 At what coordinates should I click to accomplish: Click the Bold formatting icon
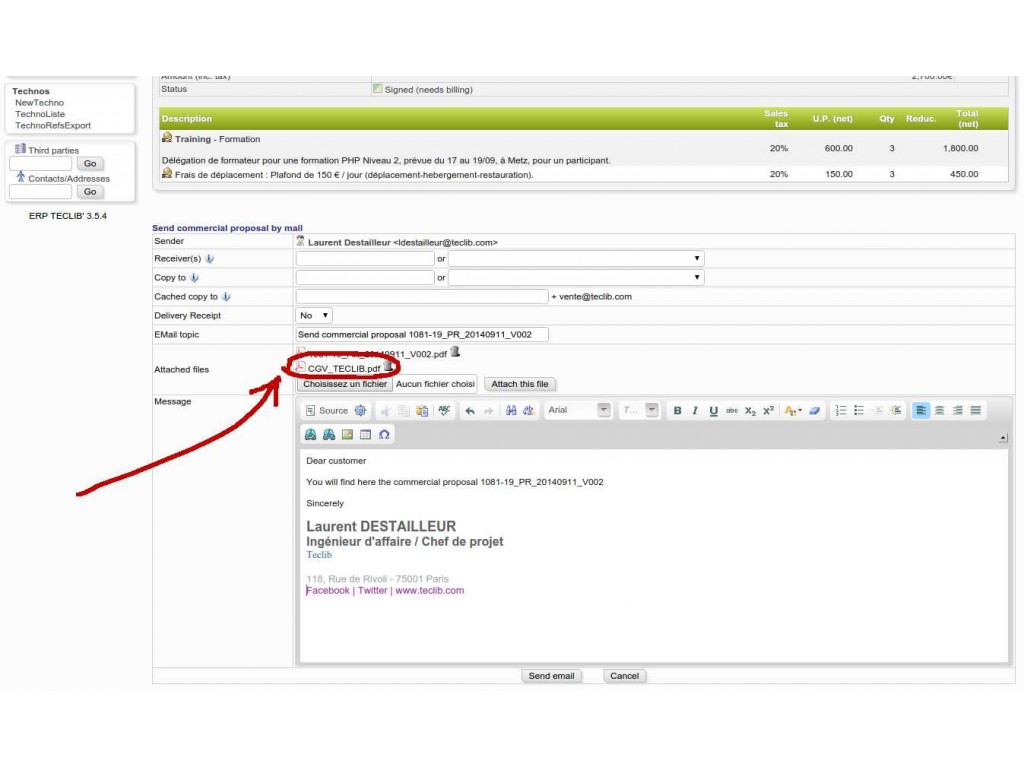coord(677,411)
